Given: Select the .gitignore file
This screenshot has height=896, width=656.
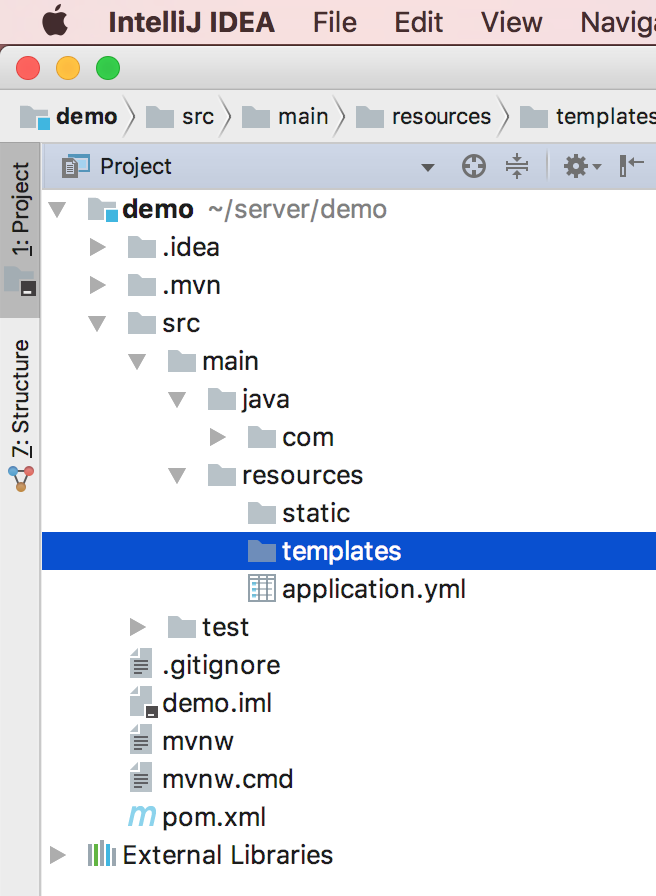Looking at the screenshot, I should pos(220,665).
